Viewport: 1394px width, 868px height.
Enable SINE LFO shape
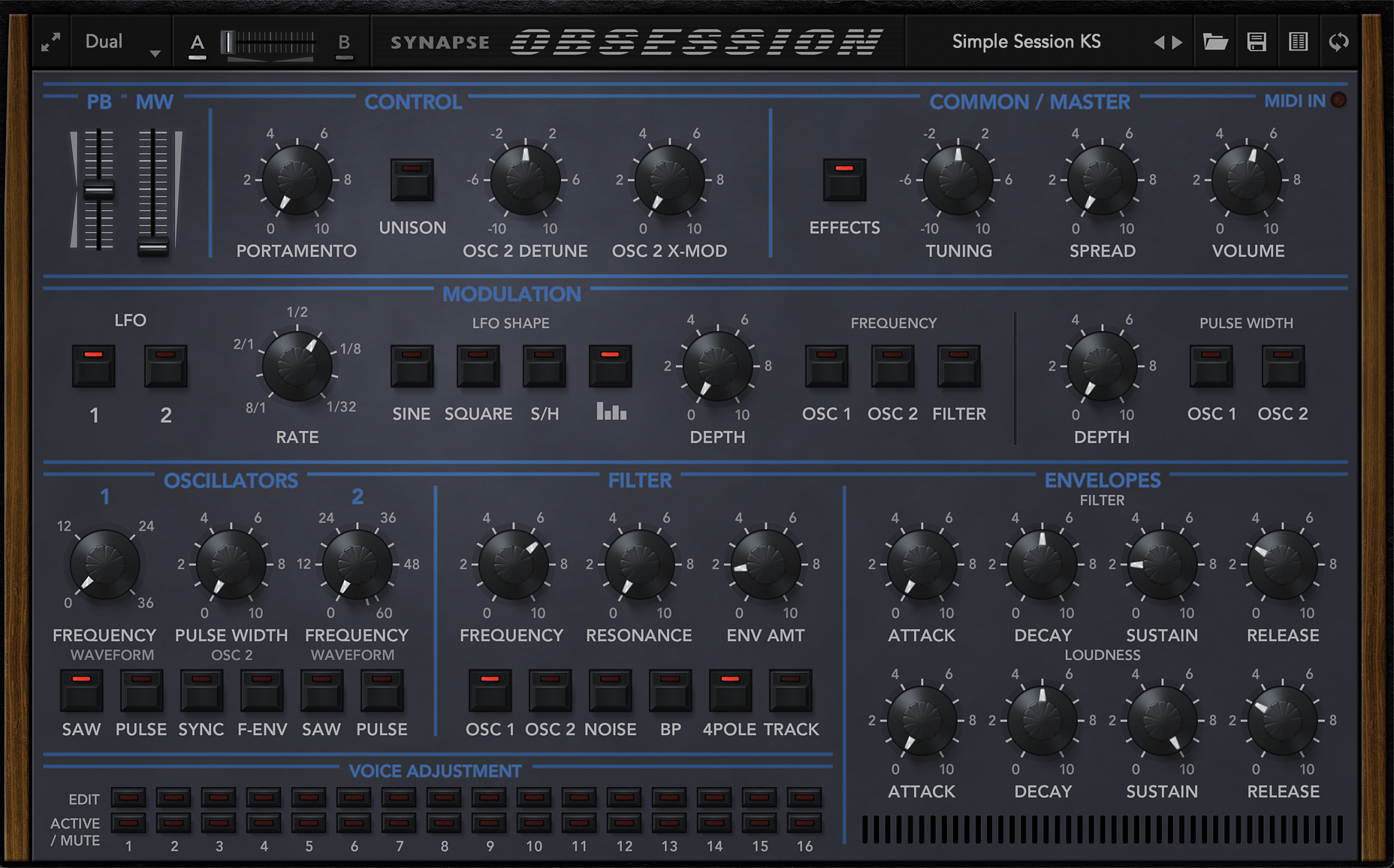[x=412, y=366]
